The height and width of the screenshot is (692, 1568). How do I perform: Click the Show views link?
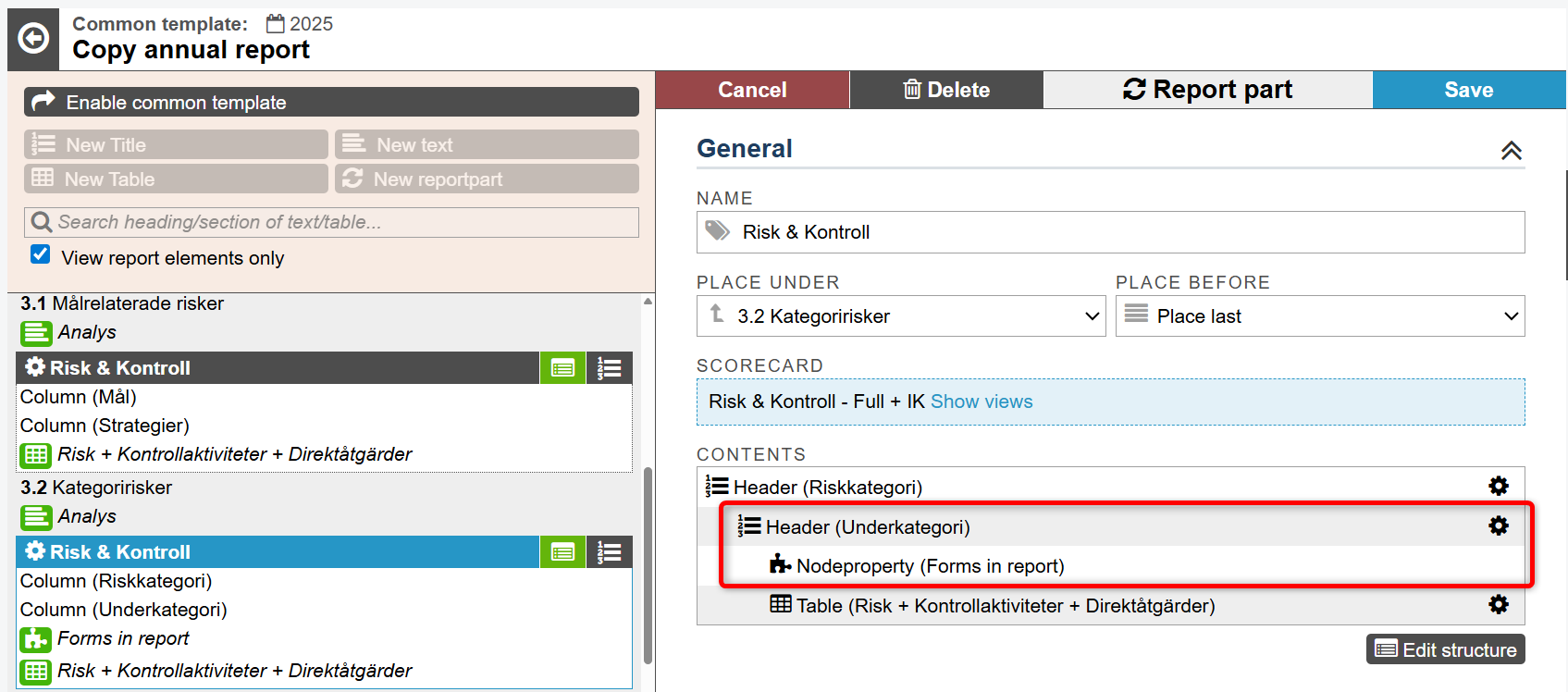[982, 402]
